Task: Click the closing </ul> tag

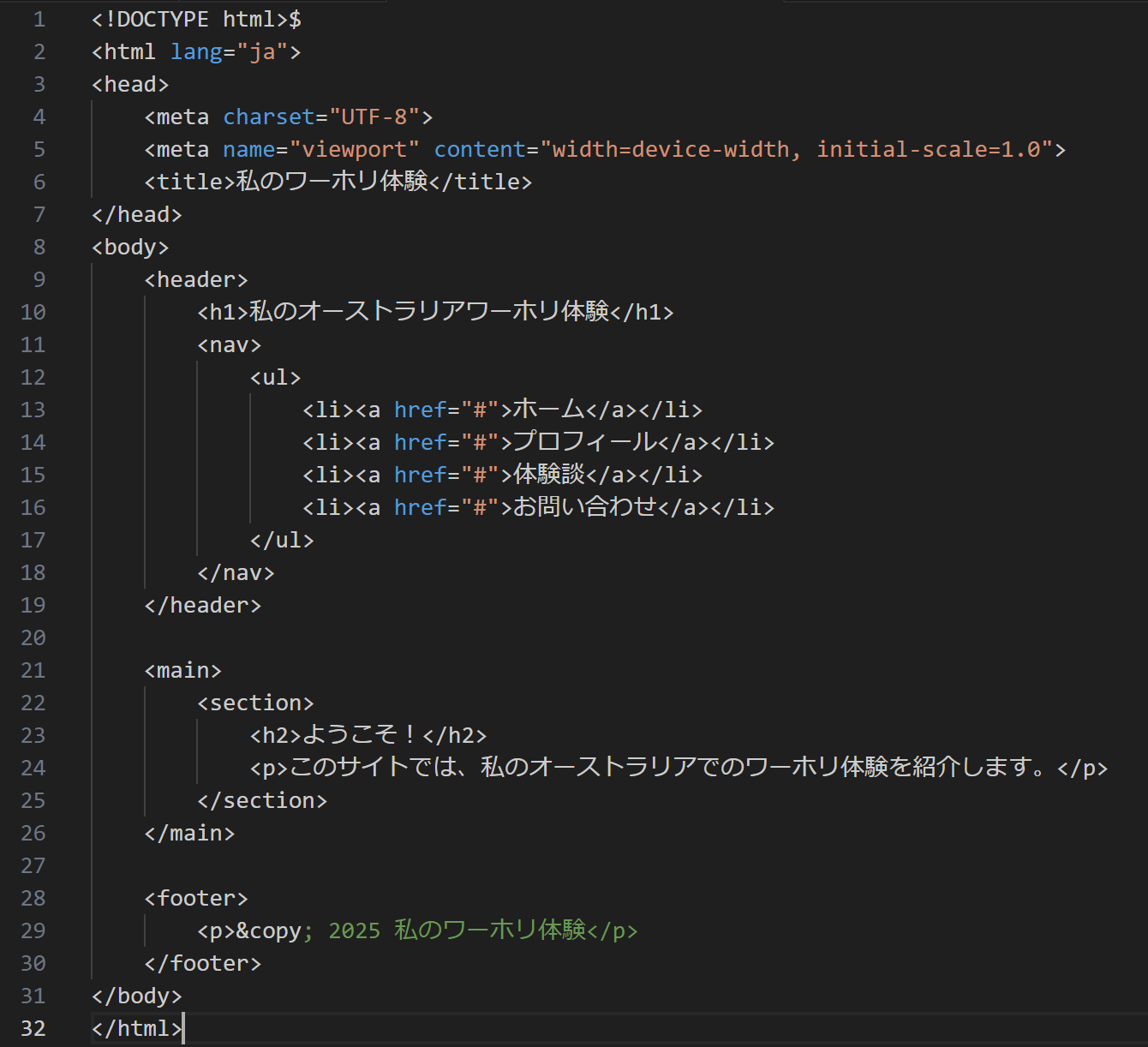Action: pyautogui.click(x=282, y=540)
